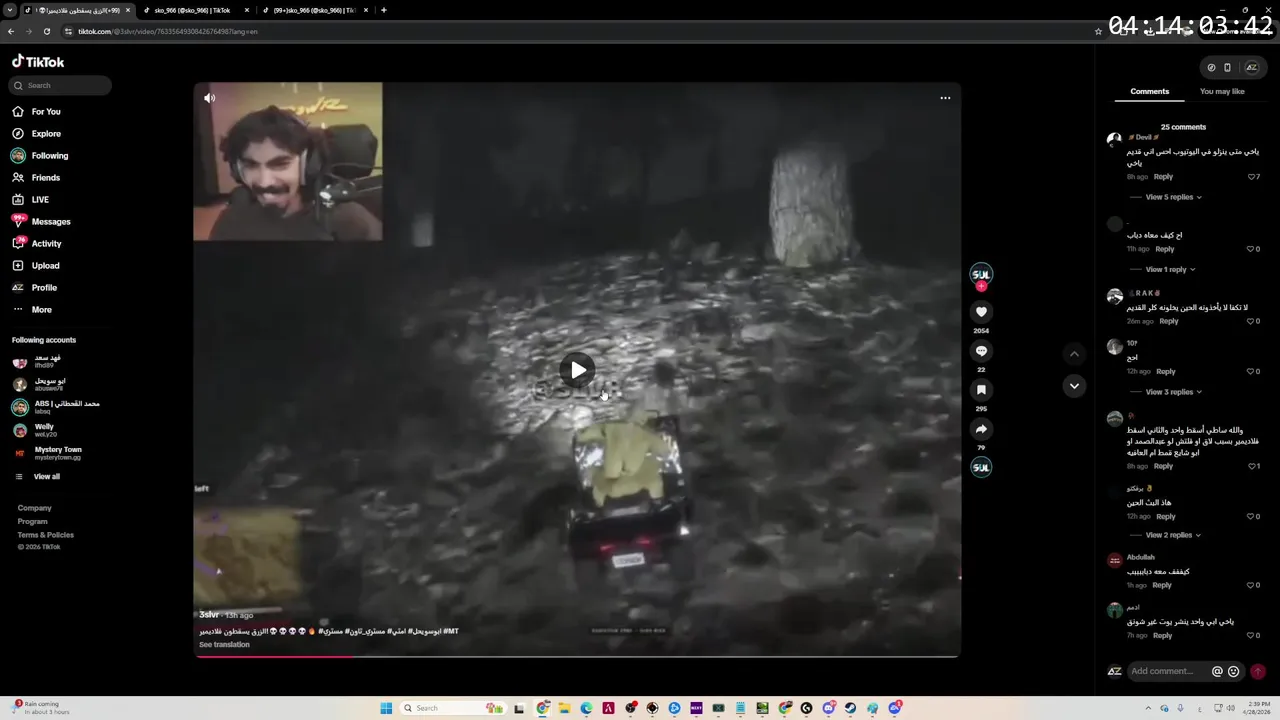
Task: Expand View 3 replies
Action: tap(1173, 392)
